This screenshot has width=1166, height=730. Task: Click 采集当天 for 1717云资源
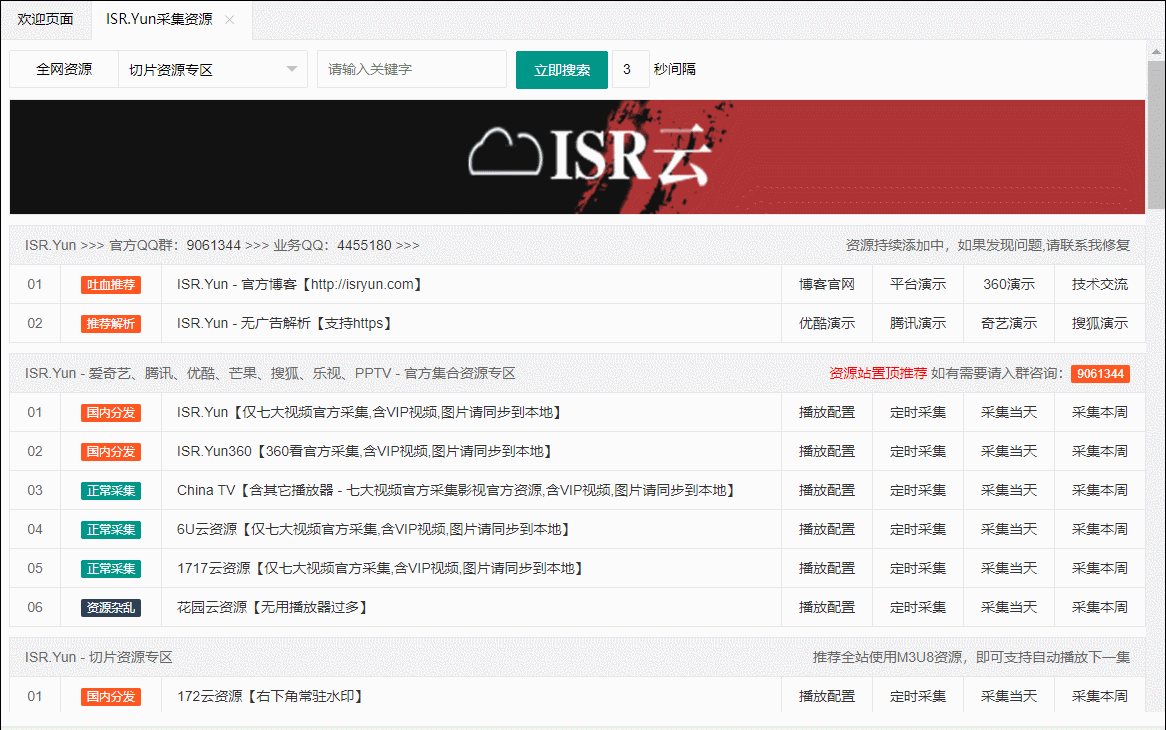pos(1008,569)
